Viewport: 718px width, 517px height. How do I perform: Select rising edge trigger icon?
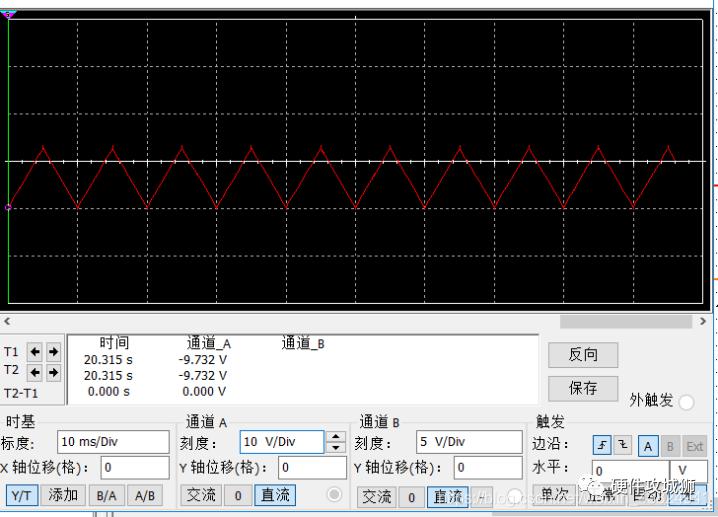pyautogui.click(x=602, y=445)
